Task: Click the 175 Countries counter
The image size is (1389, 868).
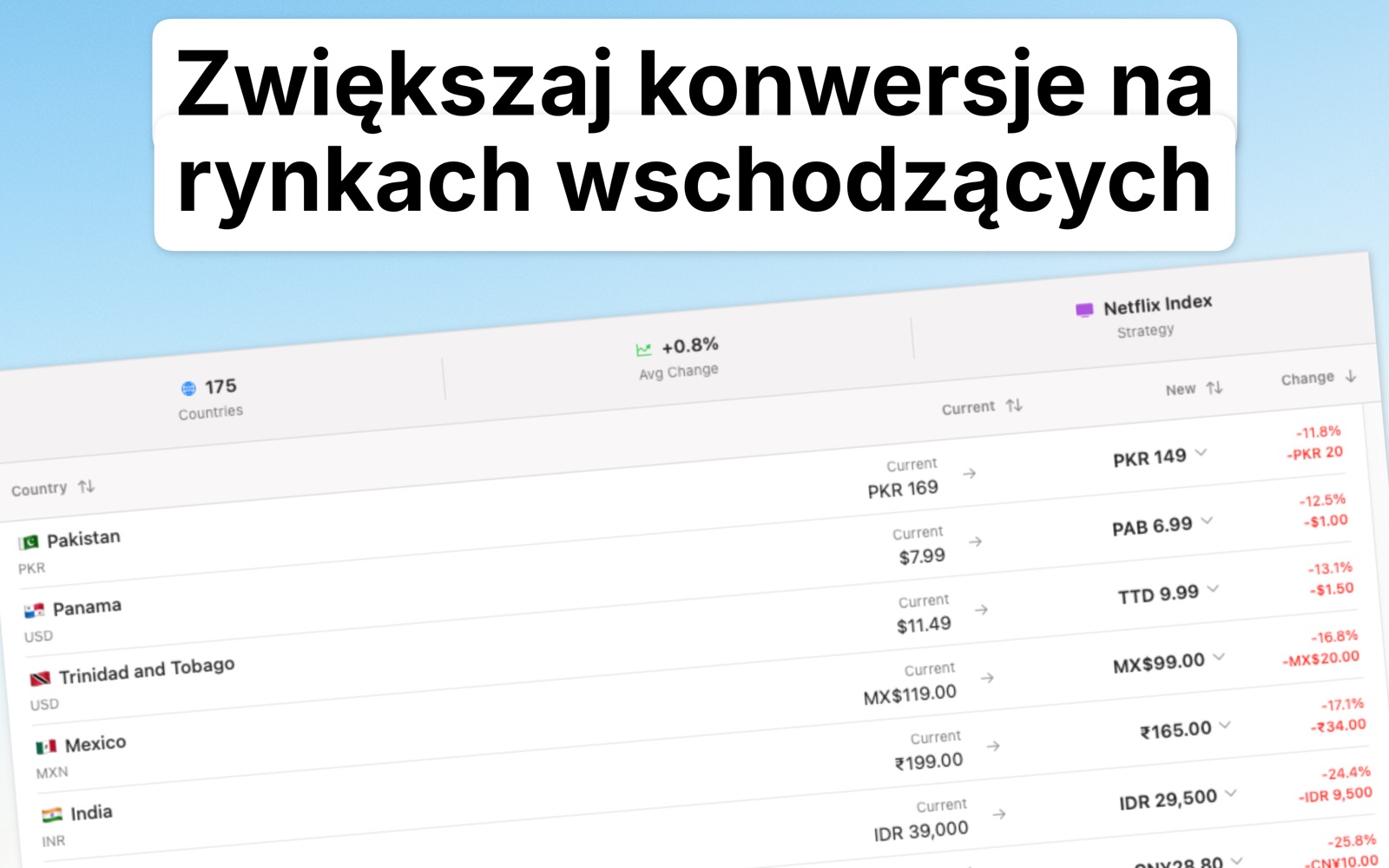Action: pyautogui.click(x=212, y=398)
